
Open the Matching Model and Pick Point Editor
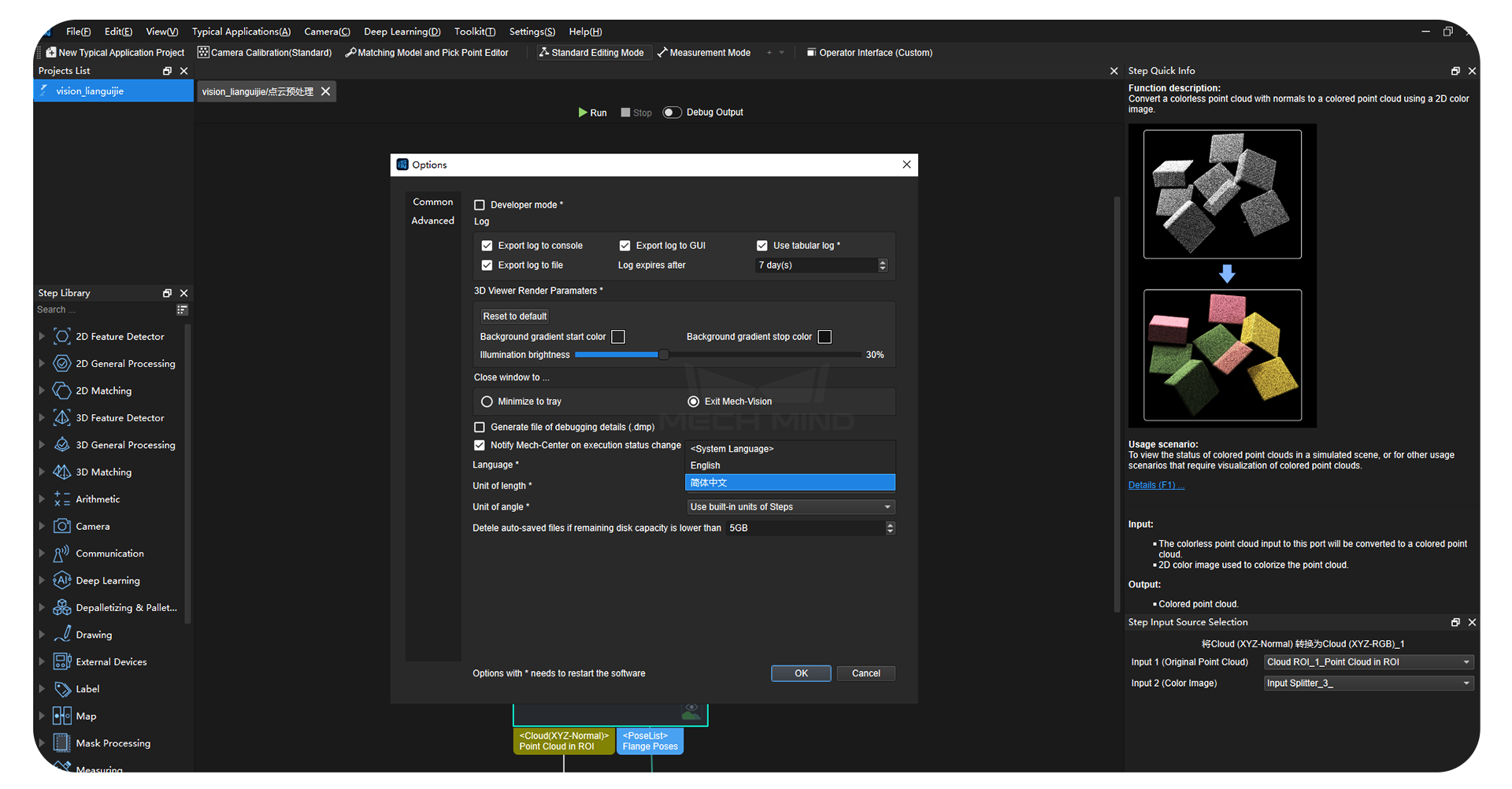tap(432, 52)
